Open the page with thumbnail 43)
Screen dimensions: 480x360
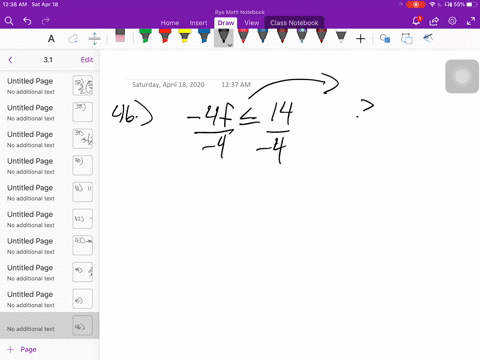(50, 246)
